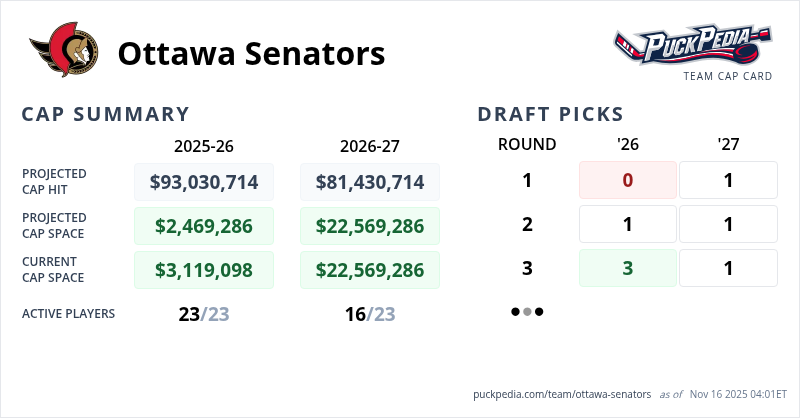The width and height of the screenshot is (800, 418).
Task: Select the green round 3 '26 pick box
Action: click(x=628, y=268)
